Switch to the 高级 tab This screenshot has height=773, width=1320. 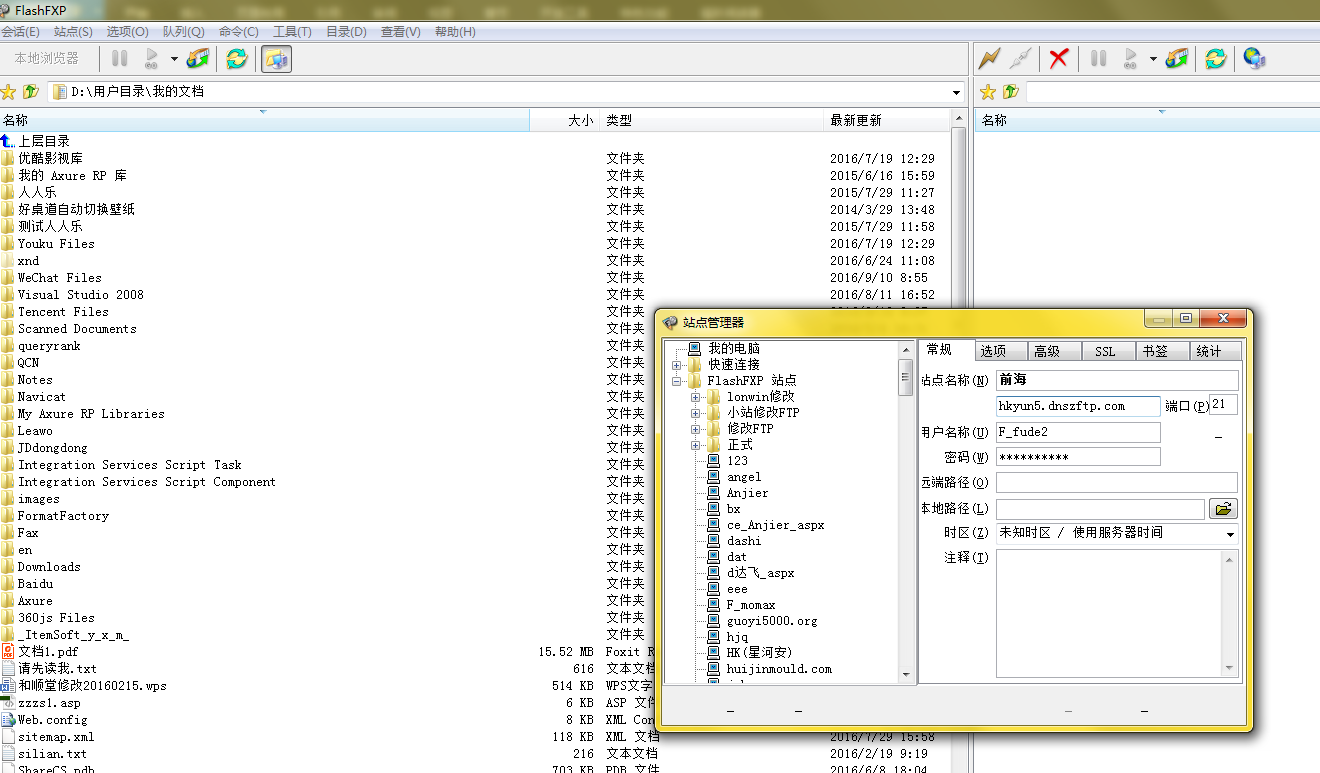pos(1047,351)
